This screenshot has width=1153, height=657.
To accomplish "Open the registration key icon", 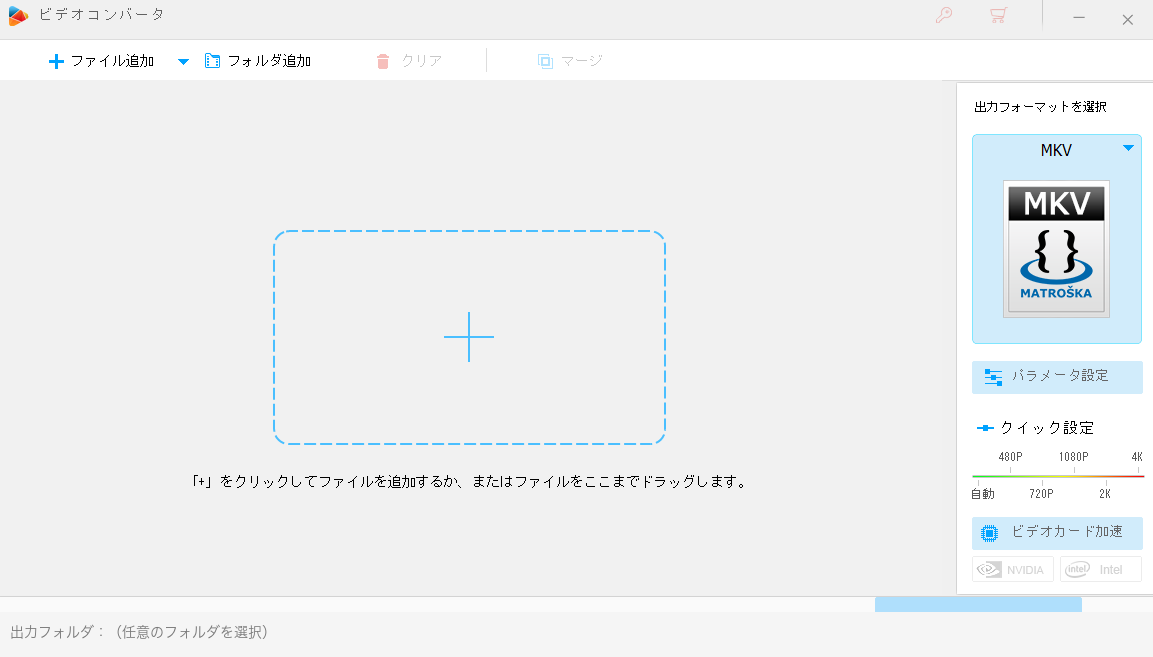I will (943, 15).
